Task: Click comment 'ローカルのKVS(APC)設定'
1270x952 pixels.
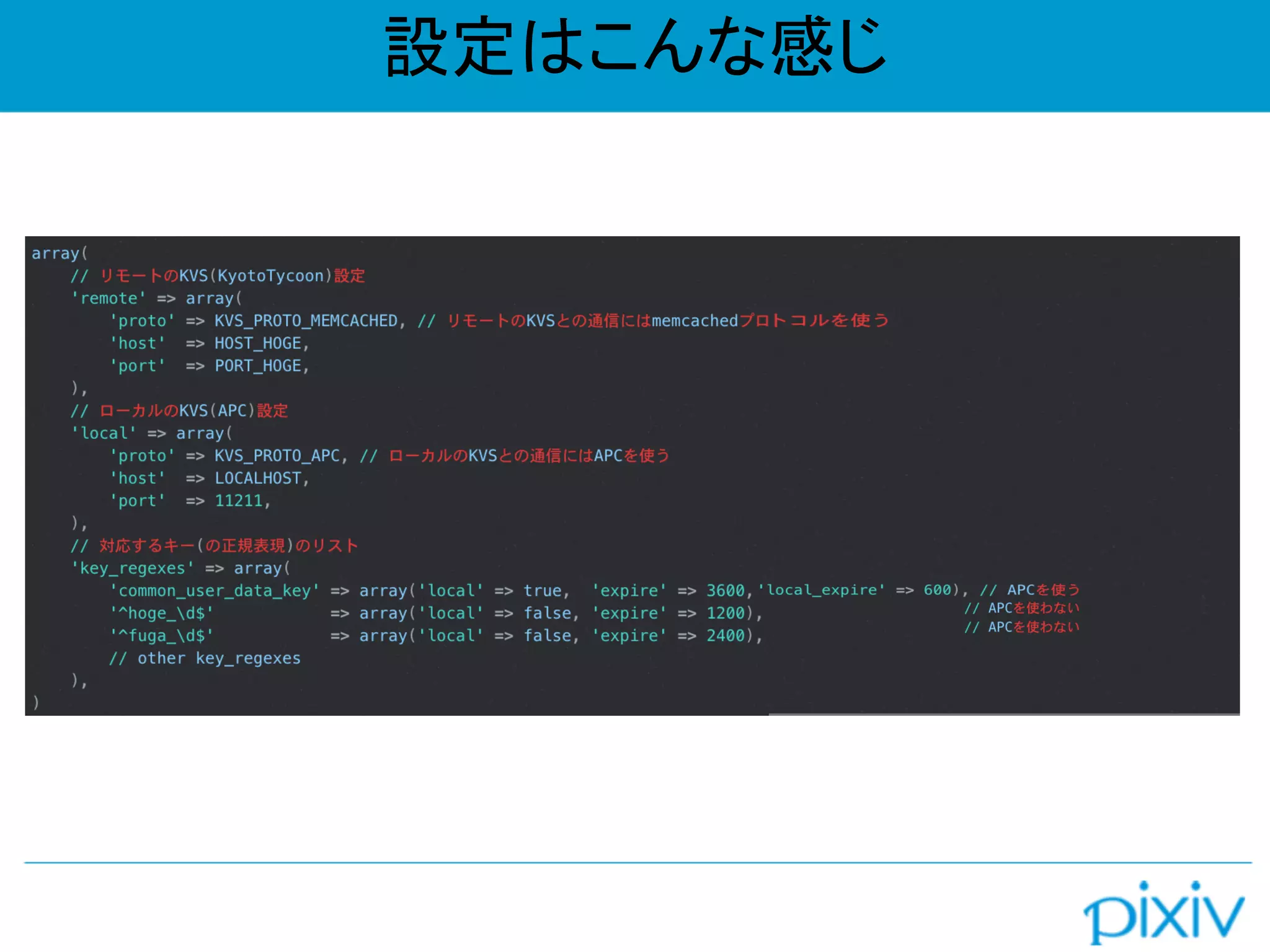Action: pyautogui.click(x=179, y=411)
